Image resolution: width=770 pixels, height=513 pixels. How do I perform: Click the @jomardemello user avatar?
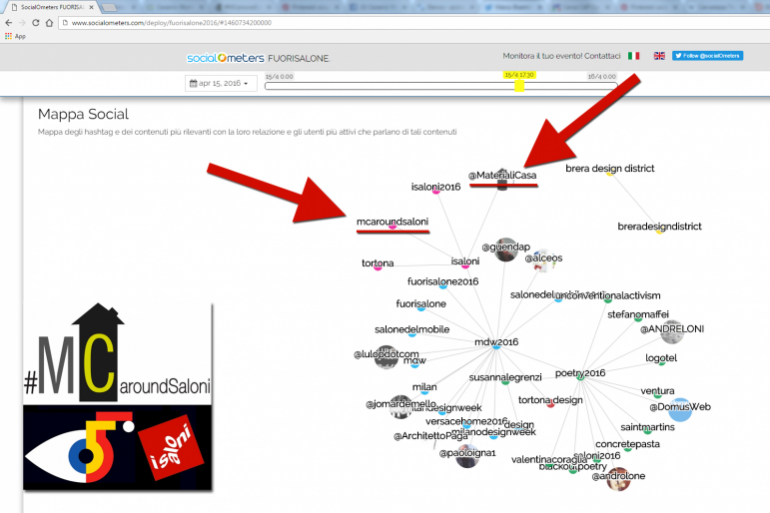401,407
